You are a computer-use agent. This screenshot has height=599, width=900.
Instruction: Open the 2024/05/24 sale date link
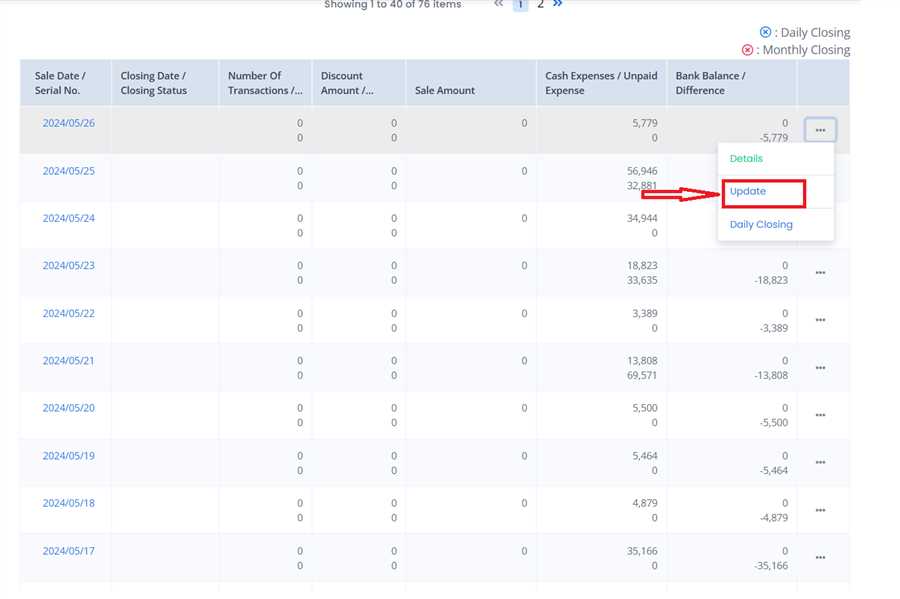[68, 218]
